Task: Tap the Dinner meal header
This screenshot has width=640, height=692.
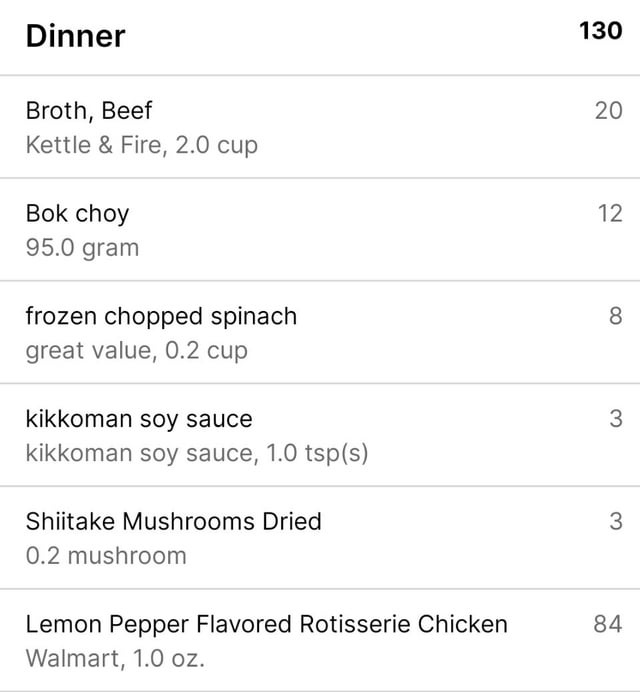Action: (x=75, y=36)
